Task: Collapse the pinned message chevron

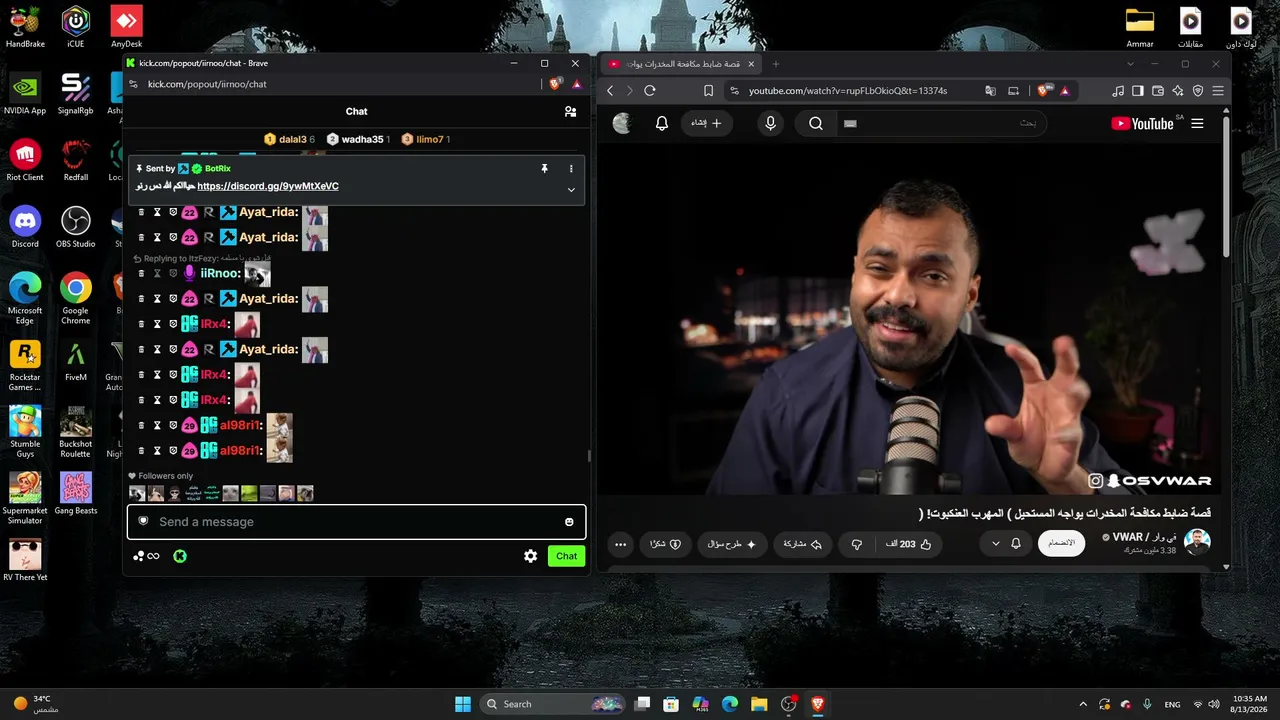Action: pos(571,190)
